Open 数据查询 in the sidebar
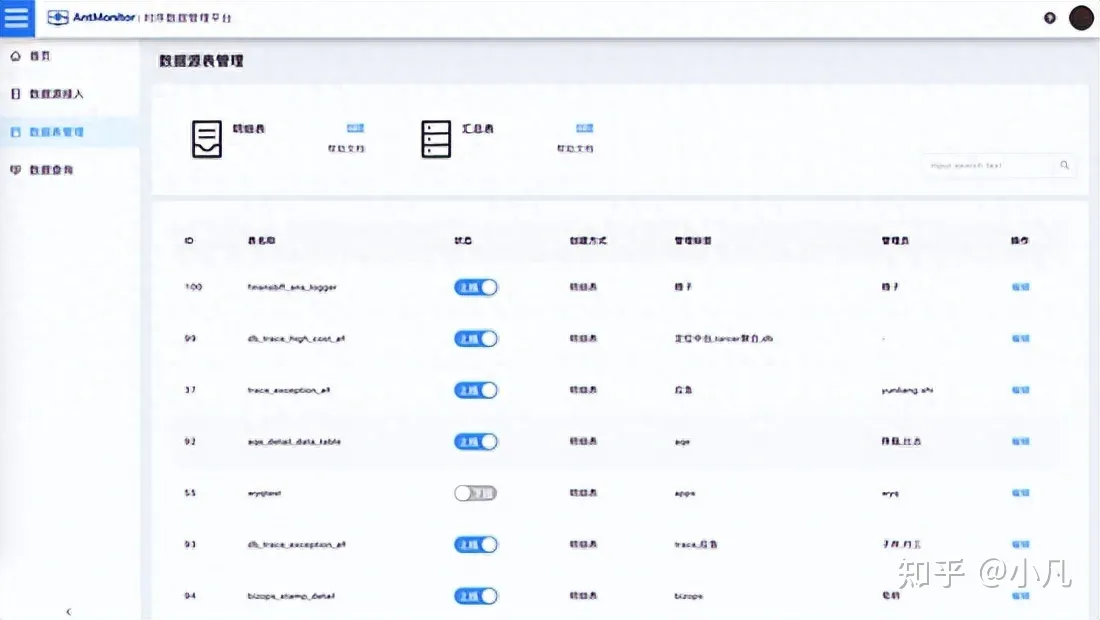 tap(51, 170)
